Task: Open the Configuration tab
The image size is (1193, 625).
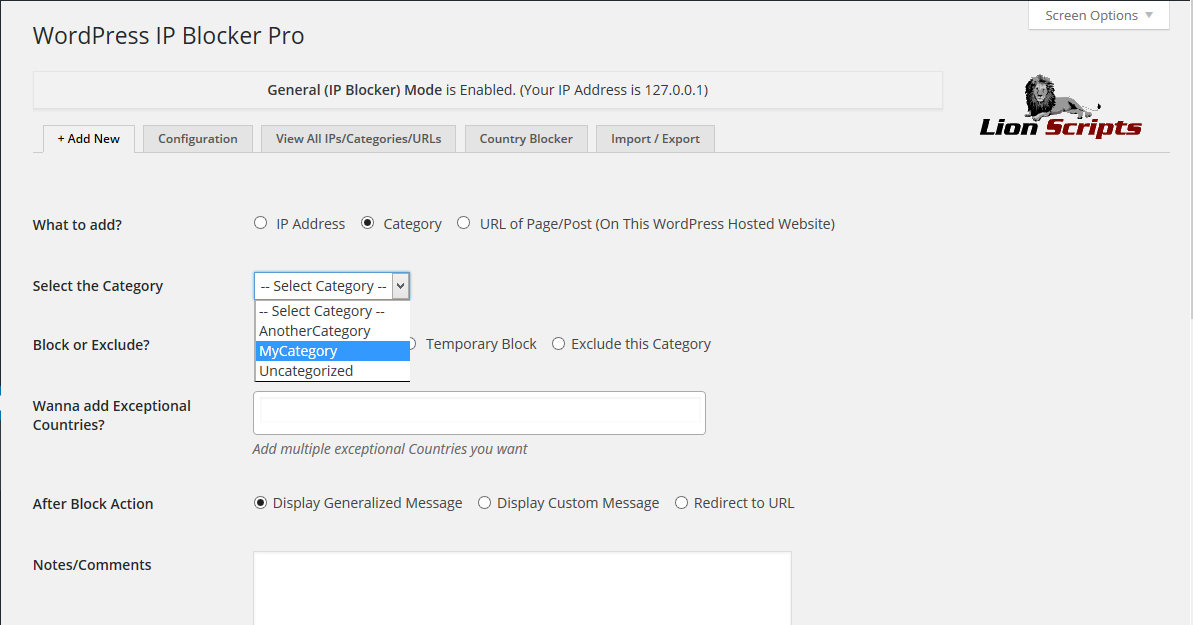Action: (x=197, y=139)
